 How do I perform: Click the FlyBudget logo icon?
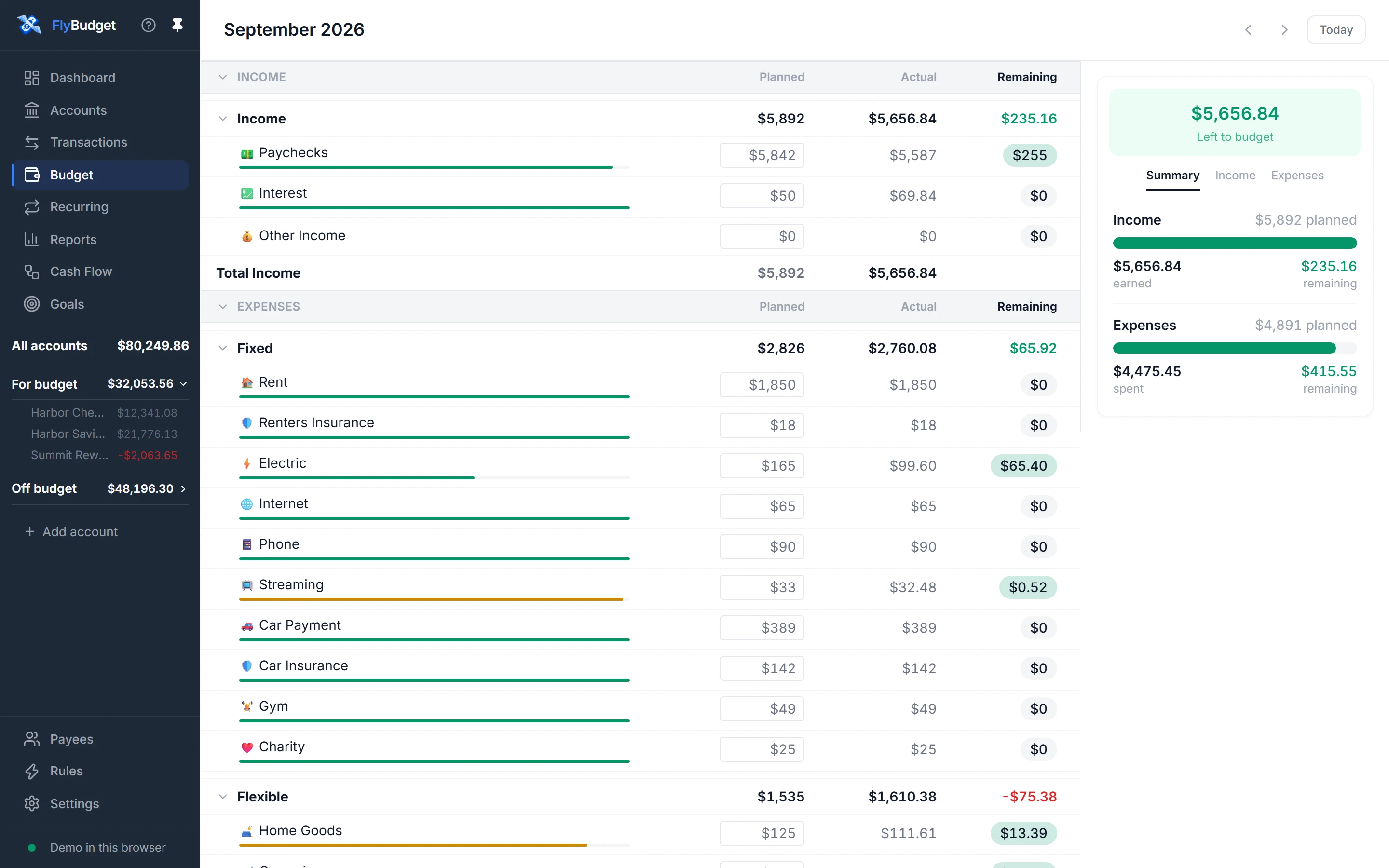29,25
